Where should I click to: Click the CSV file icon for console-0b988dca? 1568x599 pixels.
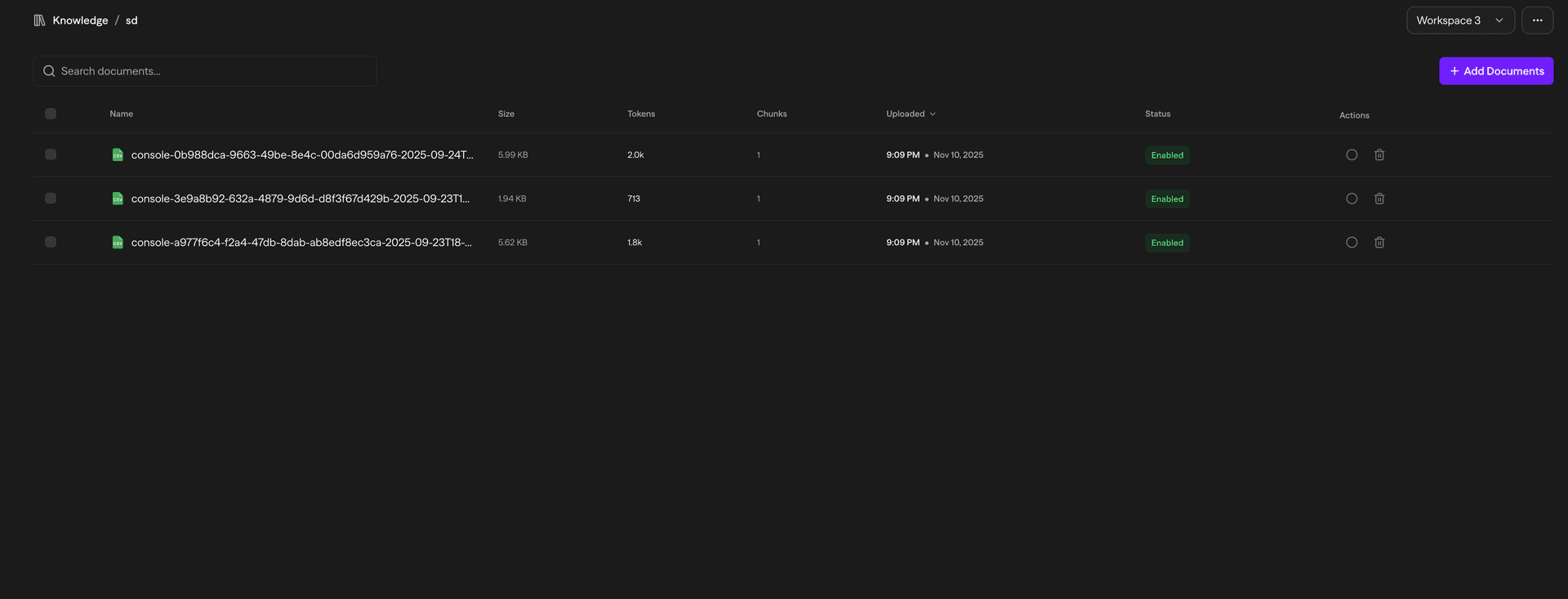pos(118,155)
